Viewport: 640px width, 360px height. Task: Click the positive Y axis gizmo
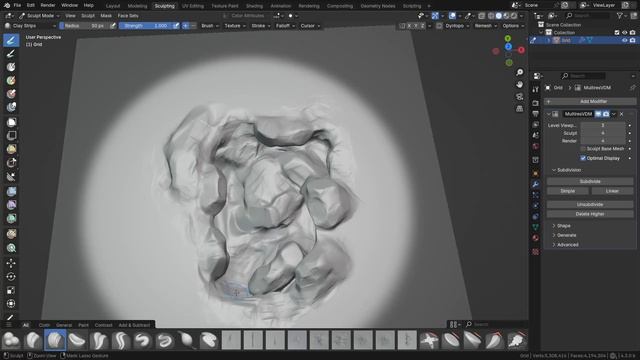(x=508, y=38)
